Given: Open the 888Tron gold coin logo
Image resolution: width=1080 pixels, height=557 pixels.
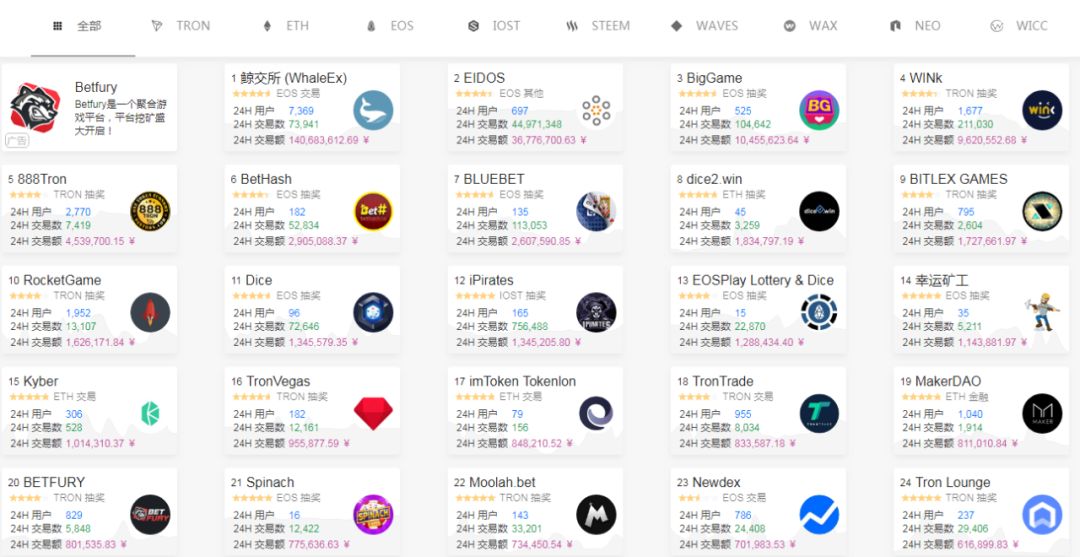Looking at the screenshot, I should (150, 211).
